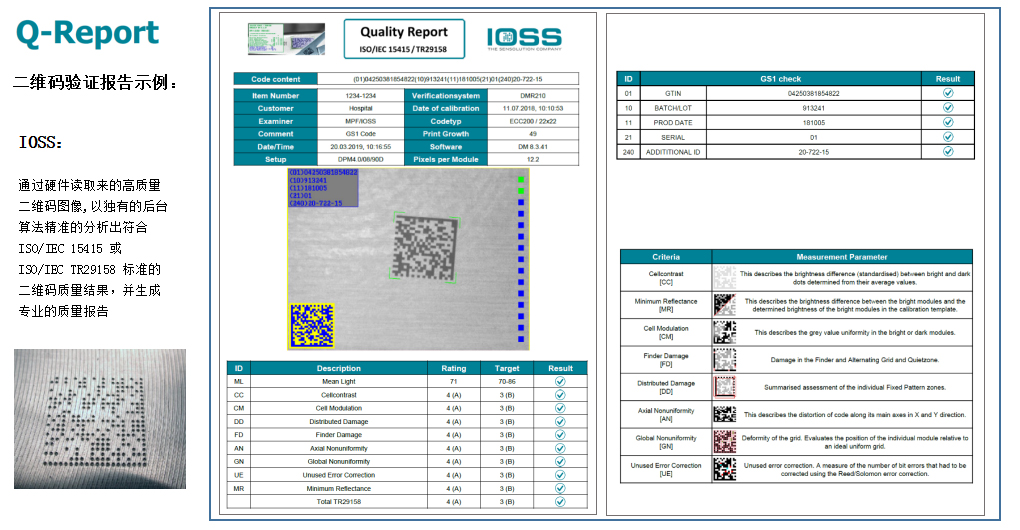Viewport: 1020px width, 530px height.
Task: Click the Global Nonuniformity [GN] criteria icon
Action: coord(725,441)
